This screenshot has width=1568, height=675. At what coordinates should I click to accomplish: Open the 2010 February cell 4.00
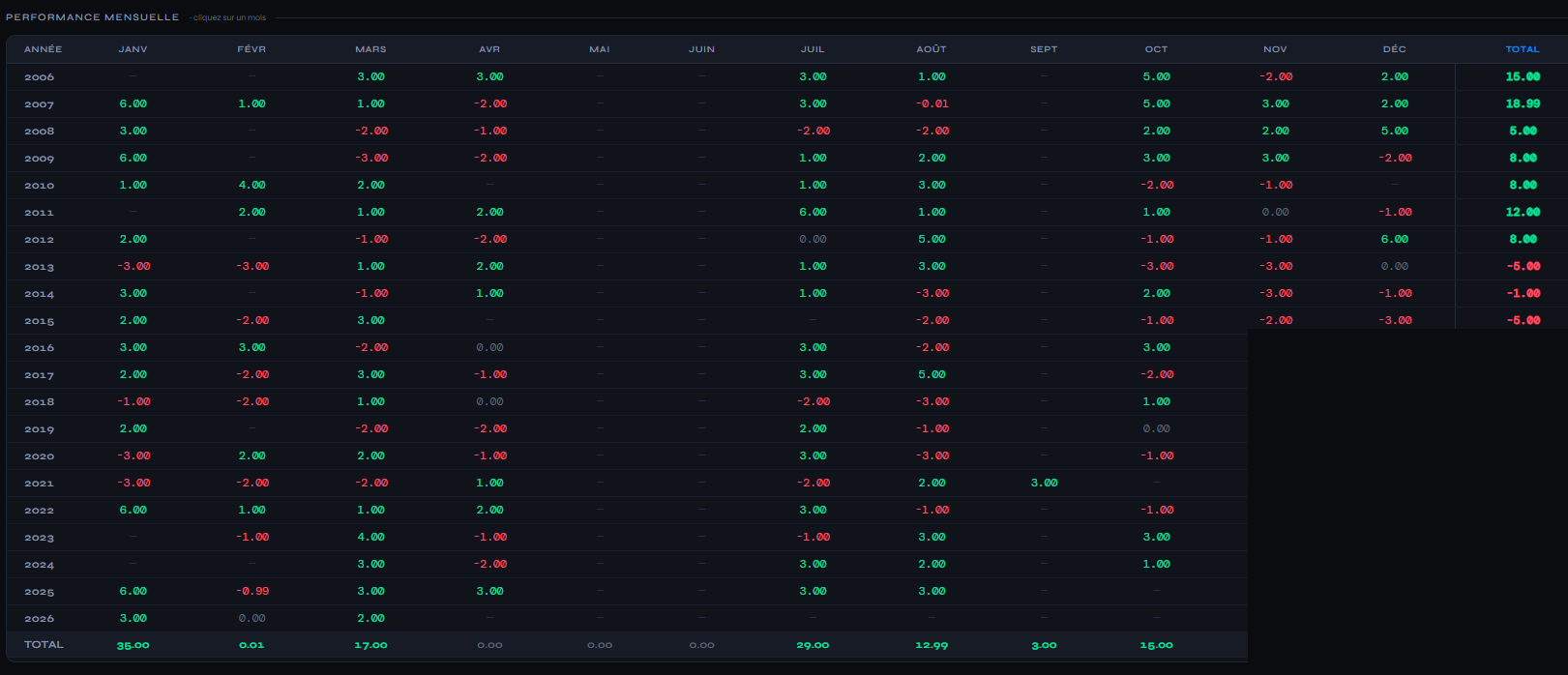251,185
